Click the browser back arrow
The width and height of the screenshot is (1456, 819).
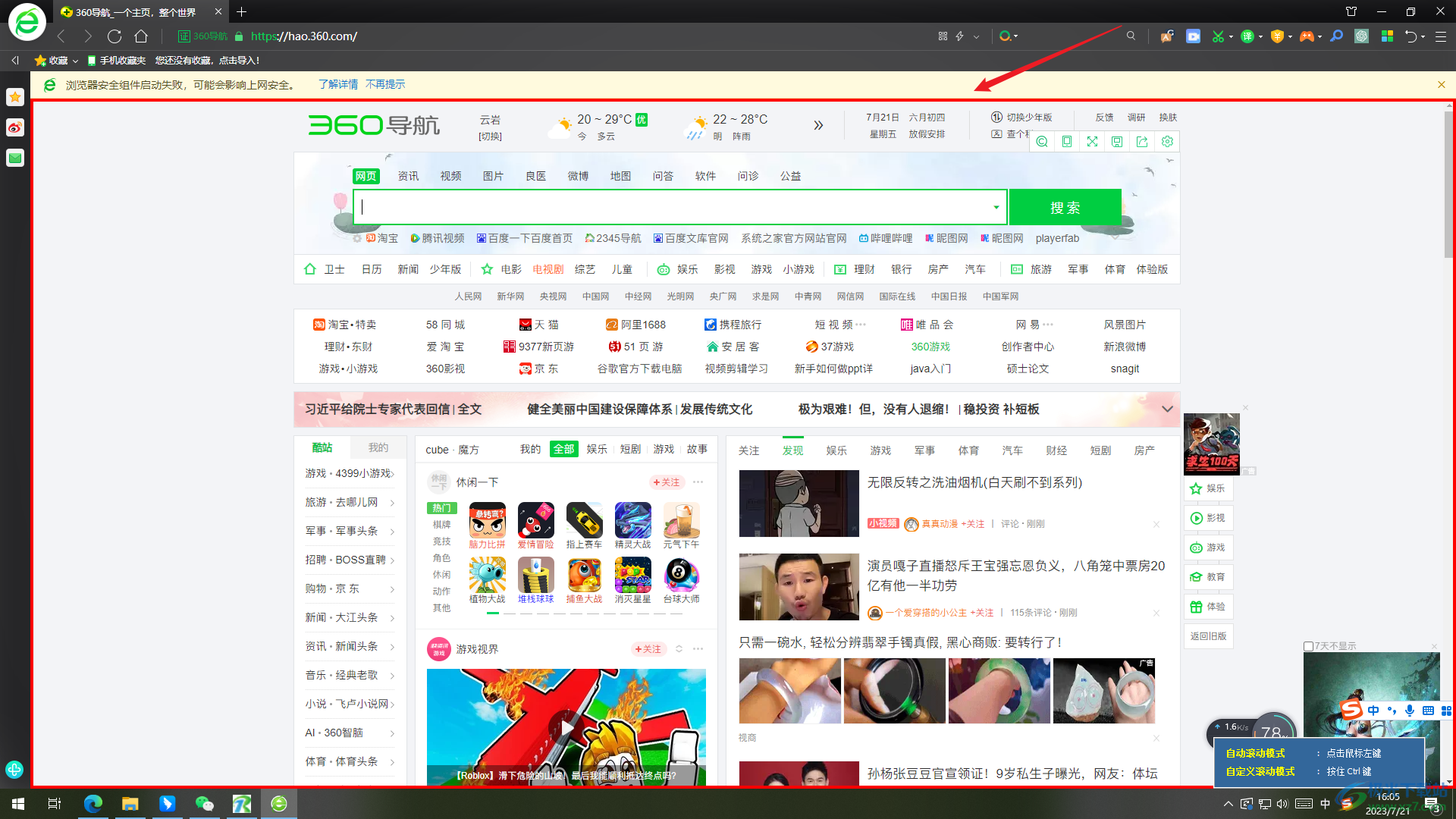61,36
